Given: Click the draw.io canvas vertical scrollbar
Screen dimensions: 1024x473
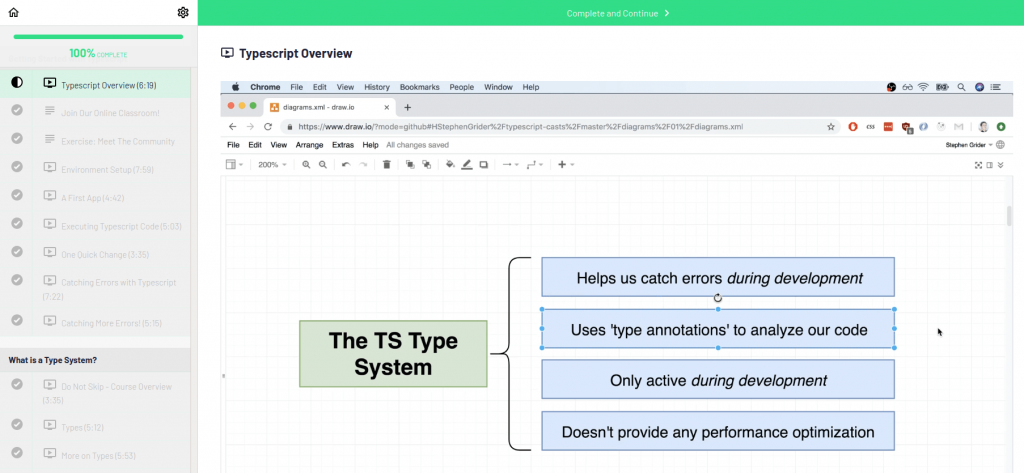Looking at the screenshot, I should 1009,216.
